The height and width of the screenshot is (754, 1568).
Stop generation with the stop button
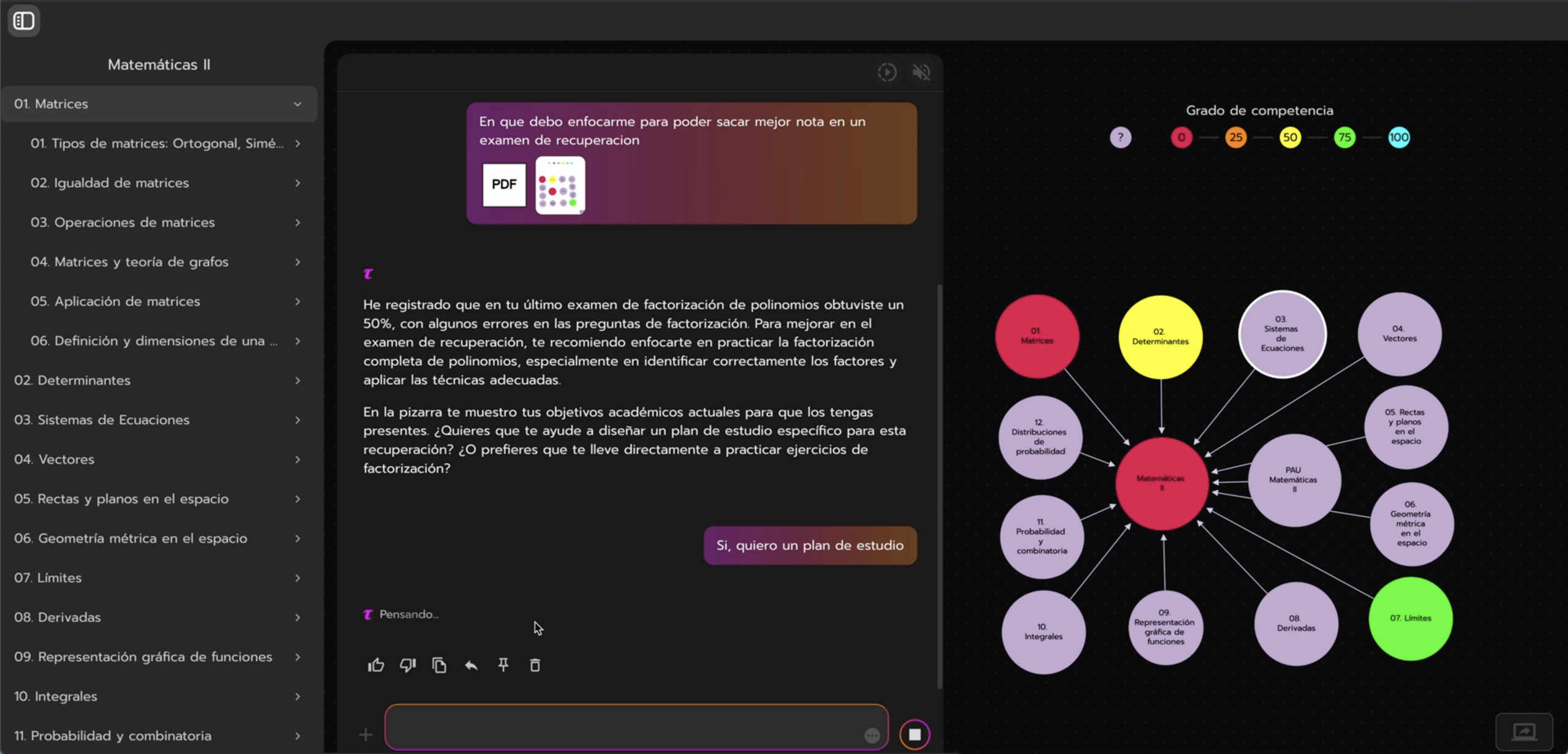tap(914, 734)
